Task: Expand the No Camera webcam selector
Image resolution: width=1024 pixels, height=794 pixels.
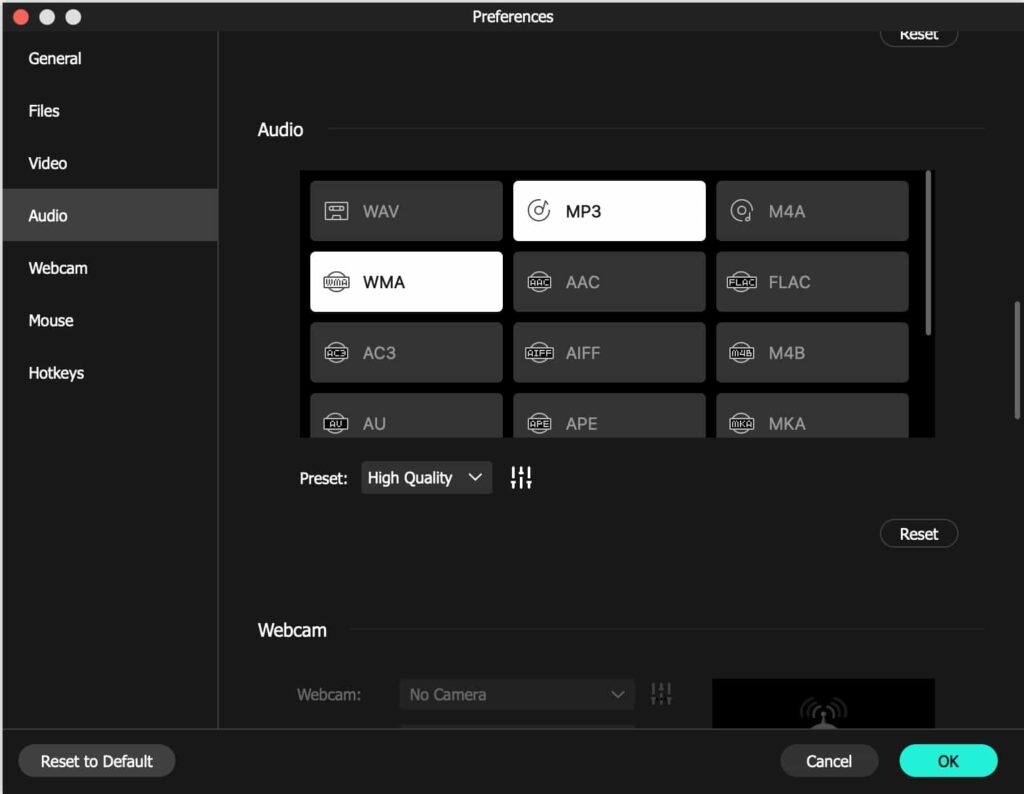Action: 516,693
